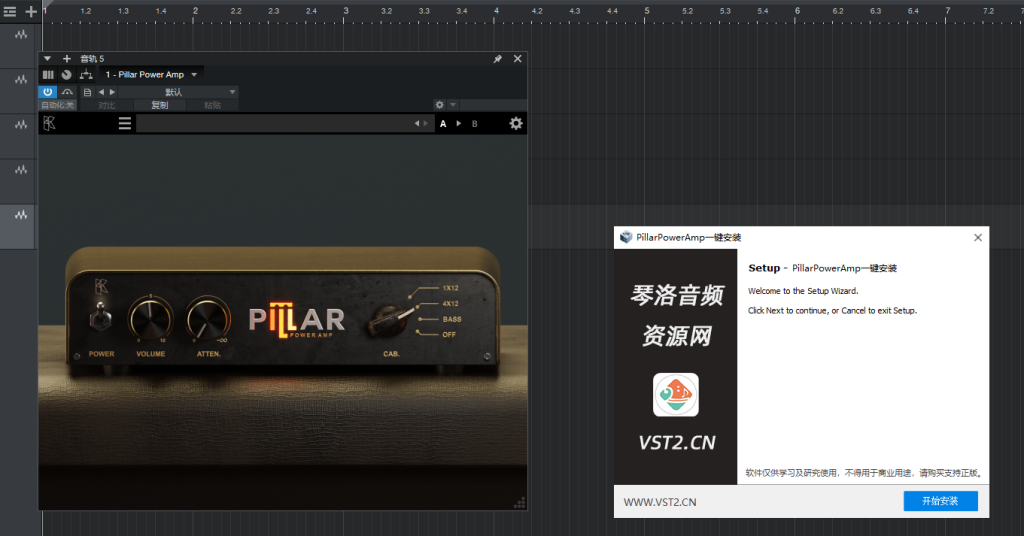Select the second track's waveform icon

[21, 80]
